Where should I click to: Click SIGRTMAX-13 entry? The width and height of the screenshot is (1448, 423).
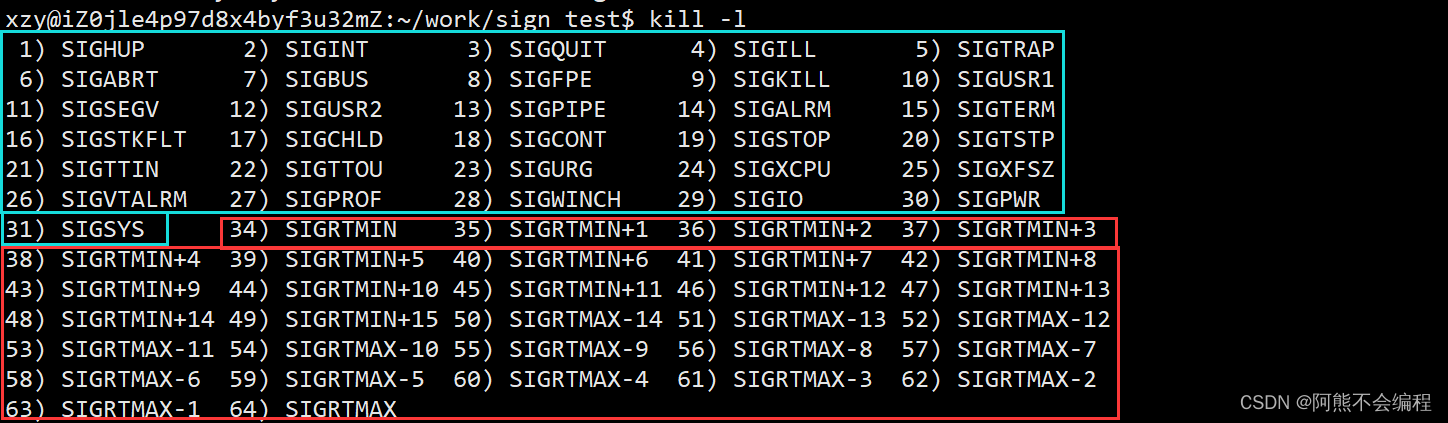point(810,320)
